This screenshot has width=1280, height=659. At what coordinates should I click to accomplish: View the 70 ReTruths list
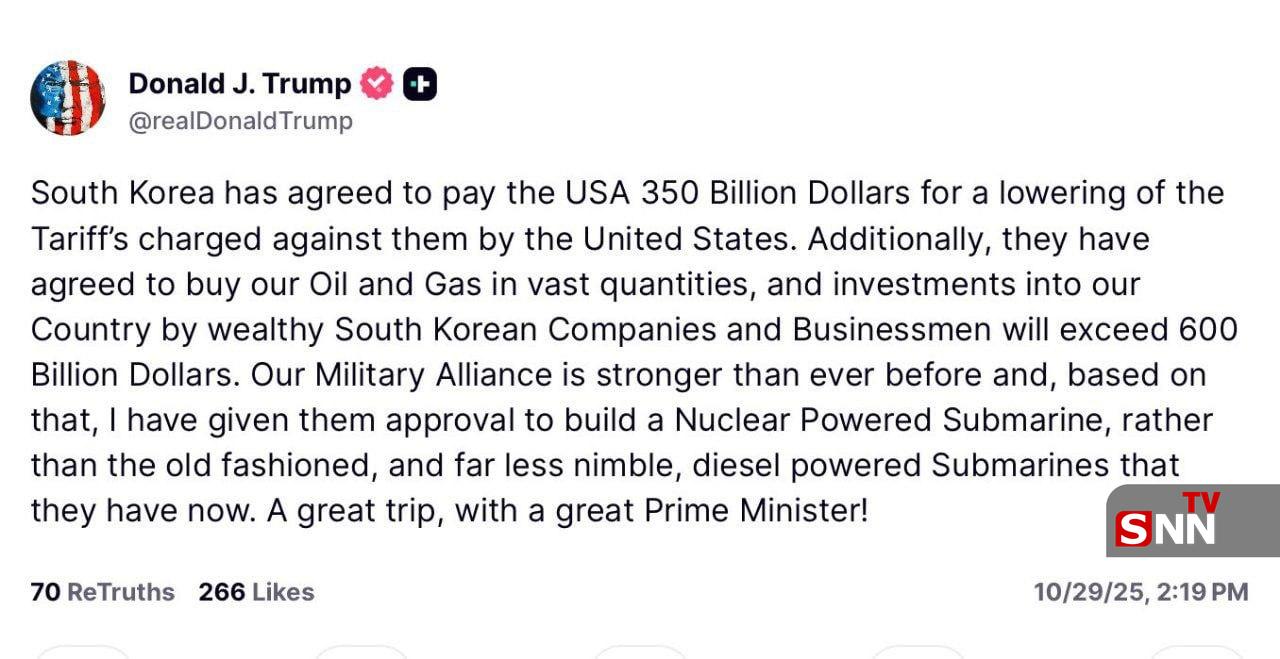pos(102,592)
